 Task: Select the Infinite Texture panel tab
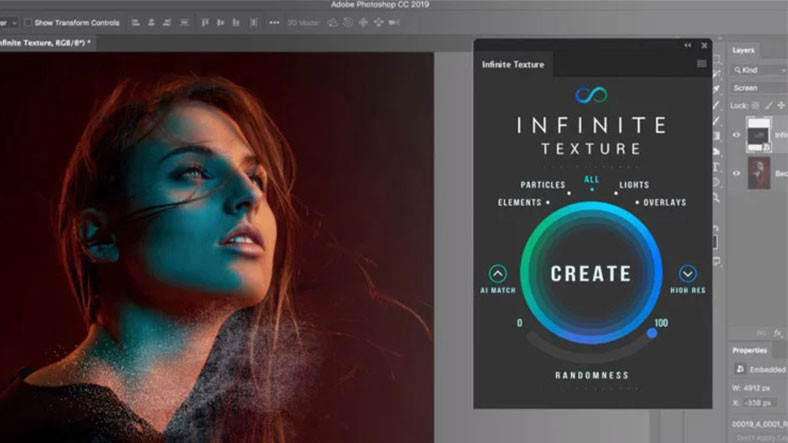click(513, 64)
